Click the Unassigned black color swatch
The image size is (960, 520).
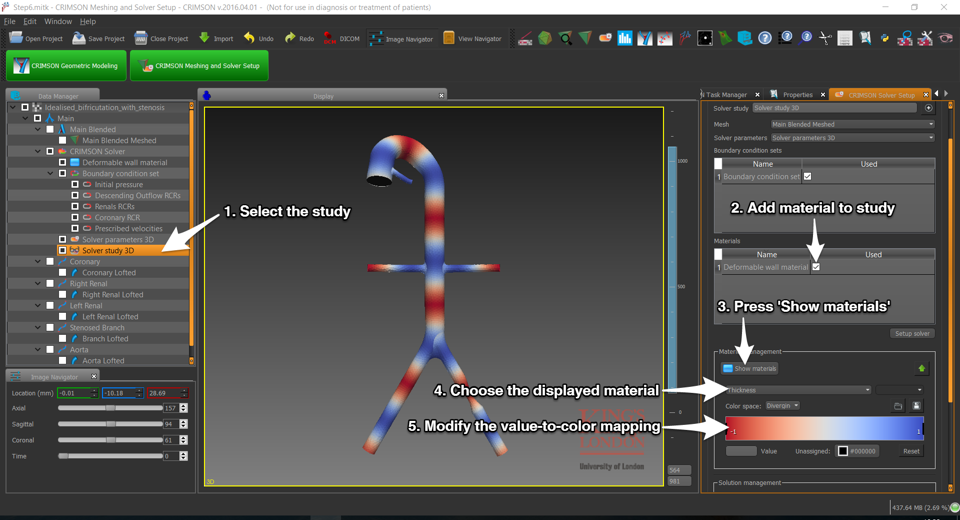point(843,451)
